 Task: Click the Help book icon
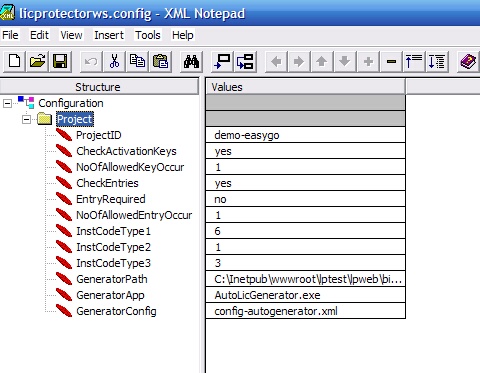468,61
